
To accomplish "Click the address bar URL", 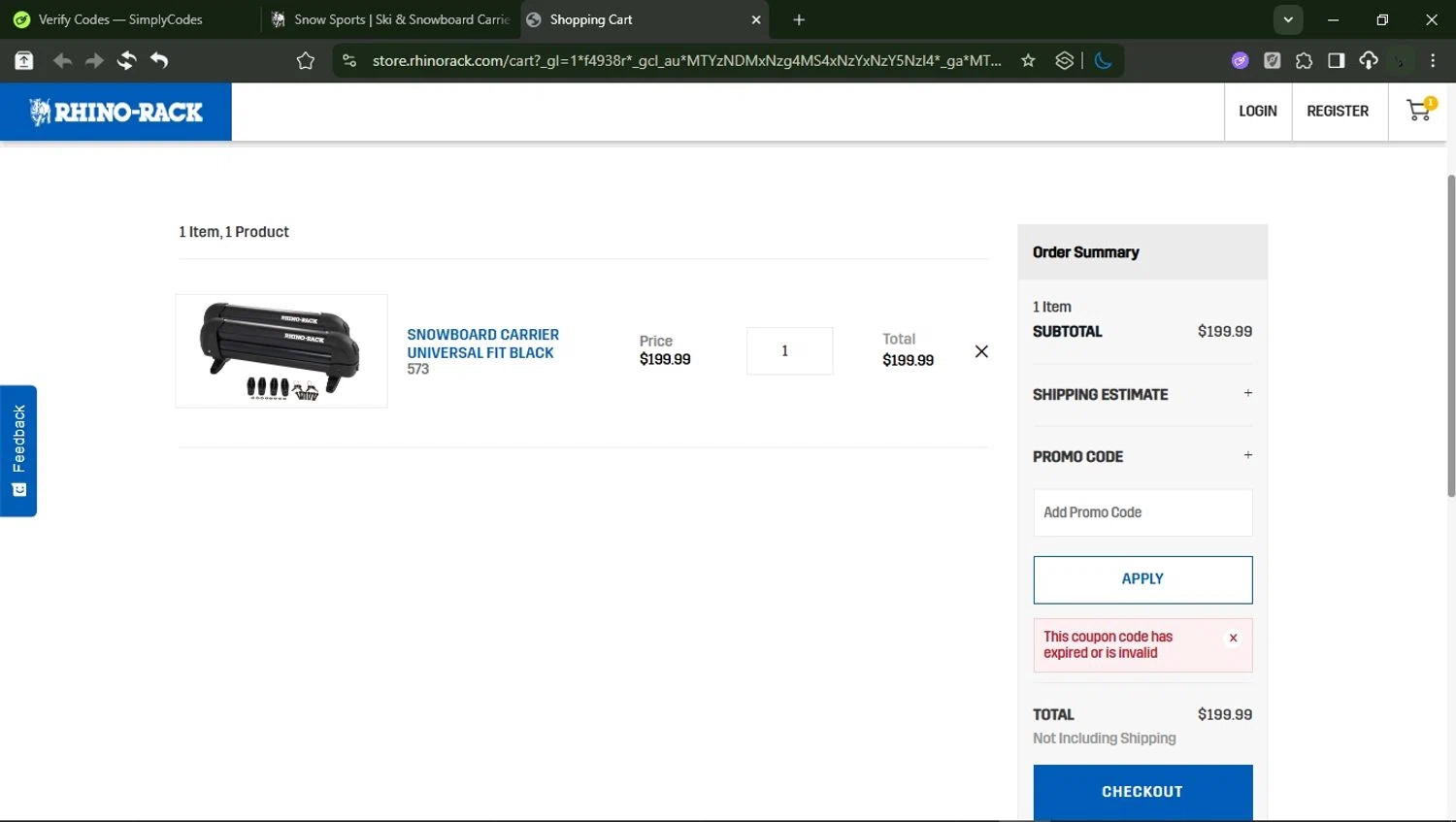I will tap(686, 60).
